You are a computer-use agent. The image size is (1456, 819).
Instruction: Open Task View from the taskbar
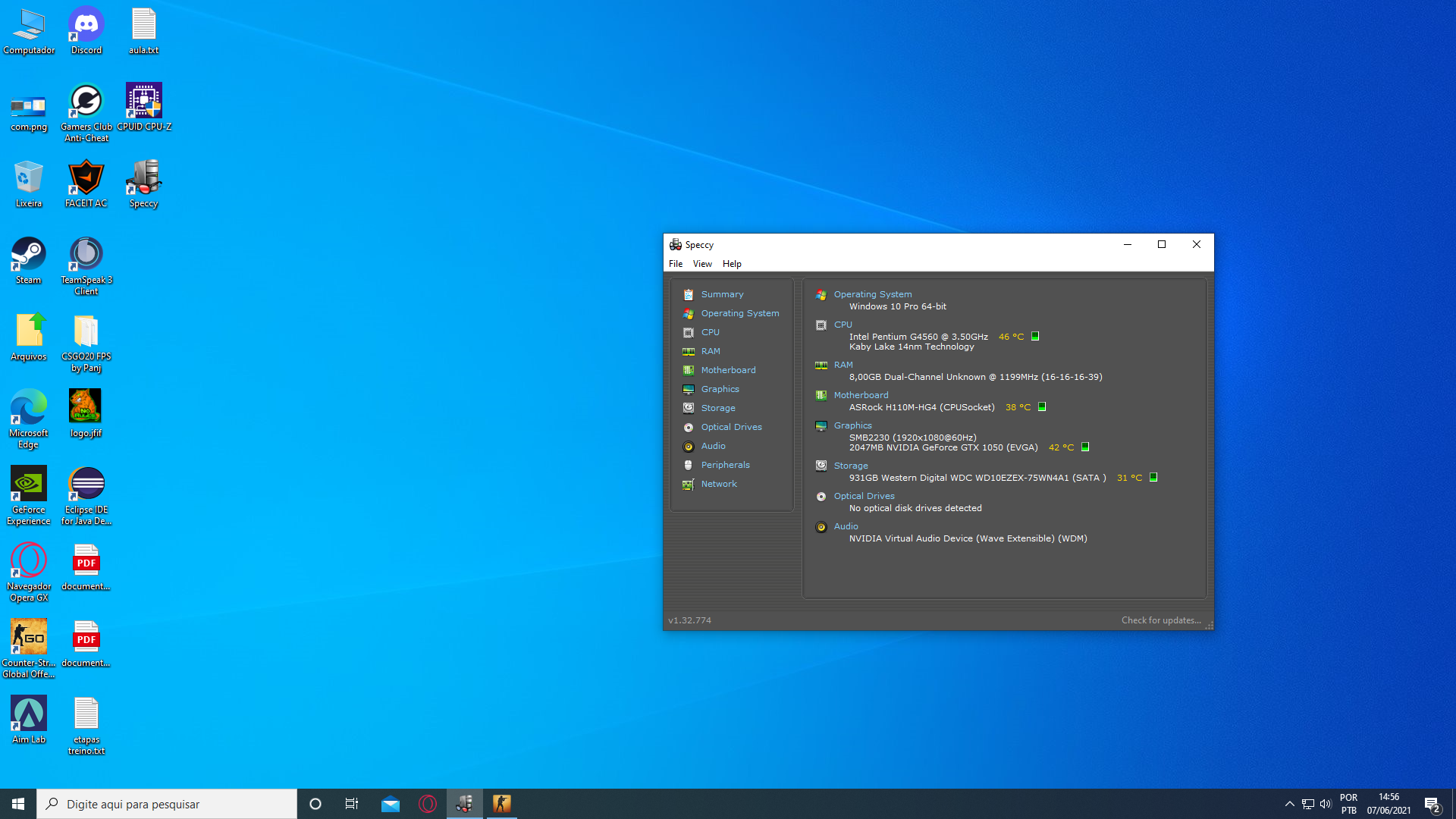(x=352, y=804)
